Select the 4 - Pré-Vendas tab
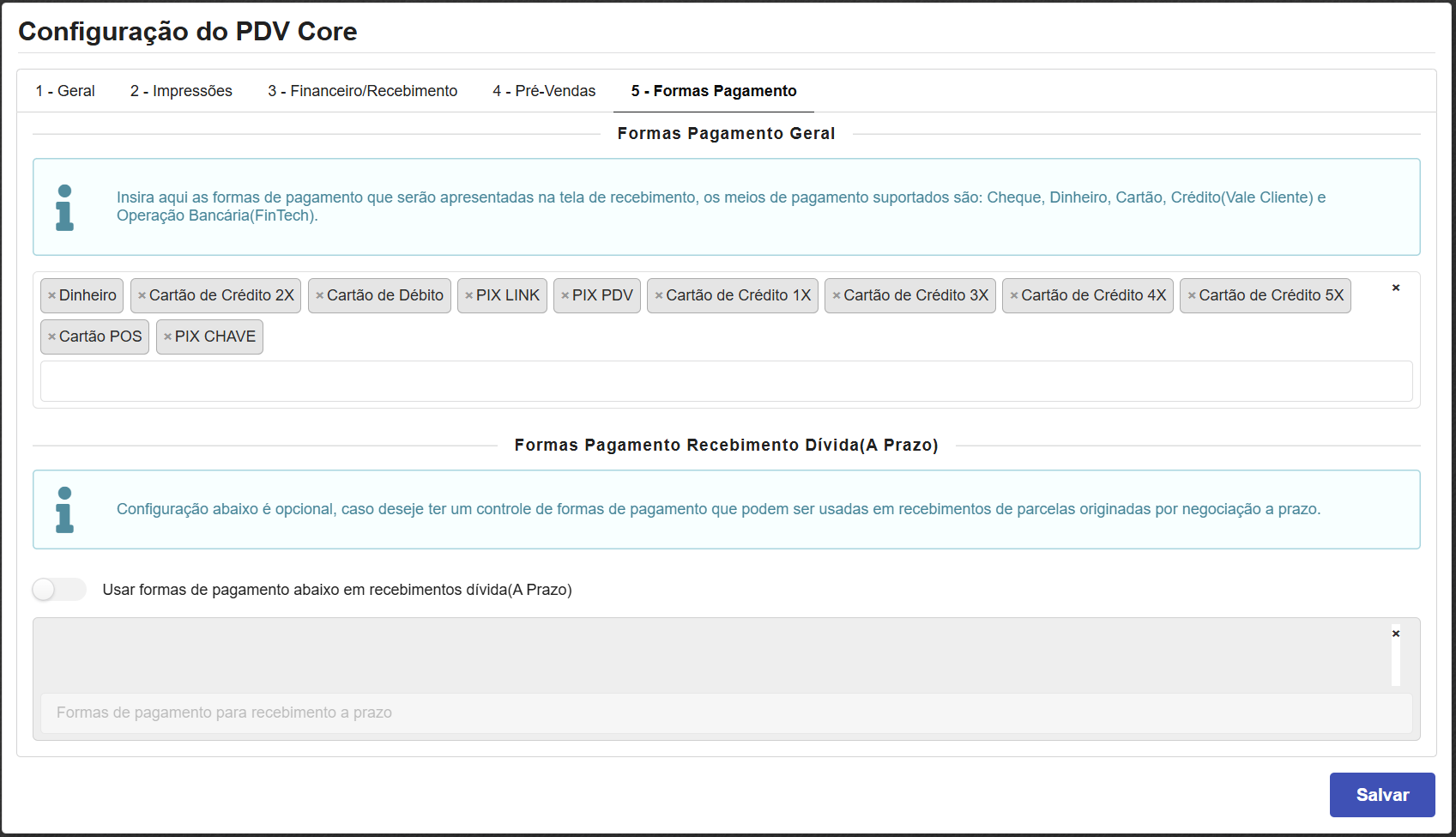This screenshot has width=1456, height=837. 544,90
